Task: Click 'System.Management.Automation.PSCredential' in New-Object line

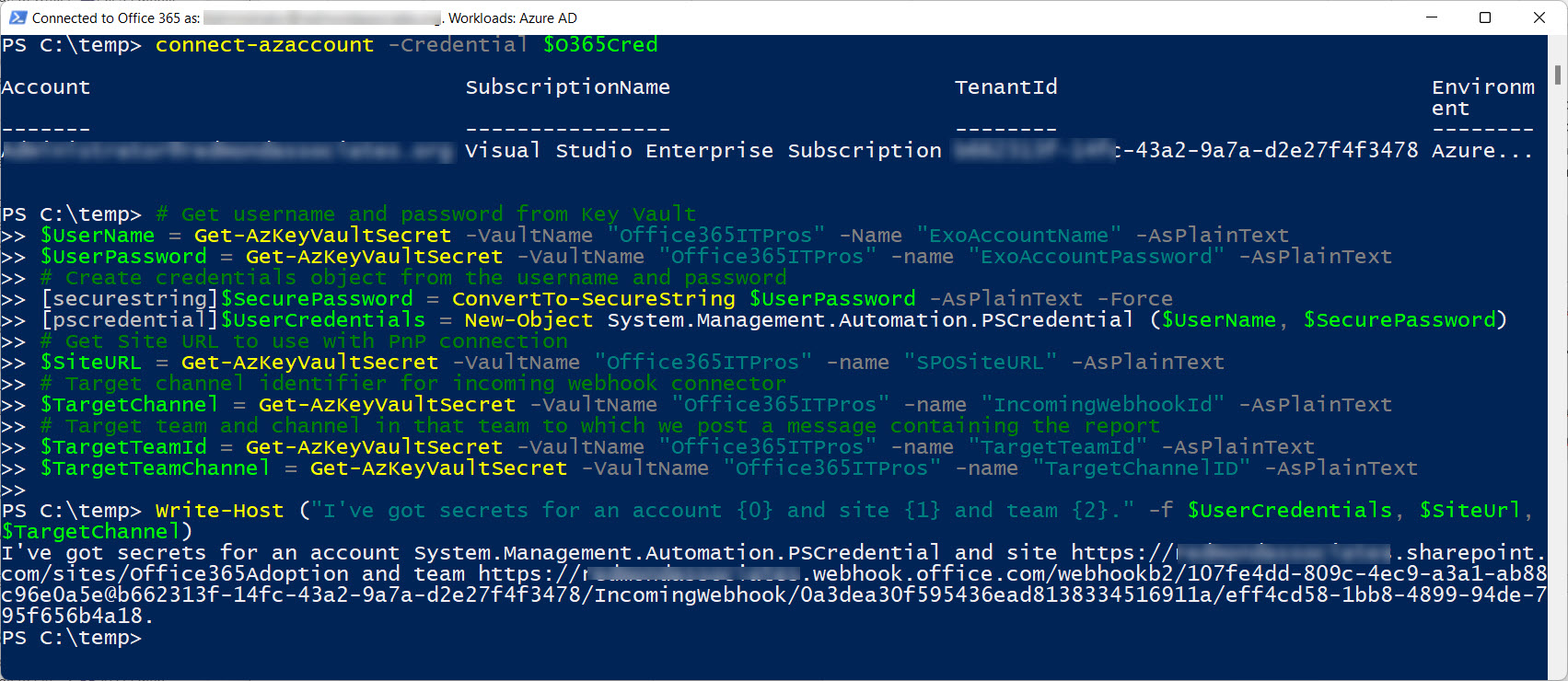Action: [x=869, y=320]
